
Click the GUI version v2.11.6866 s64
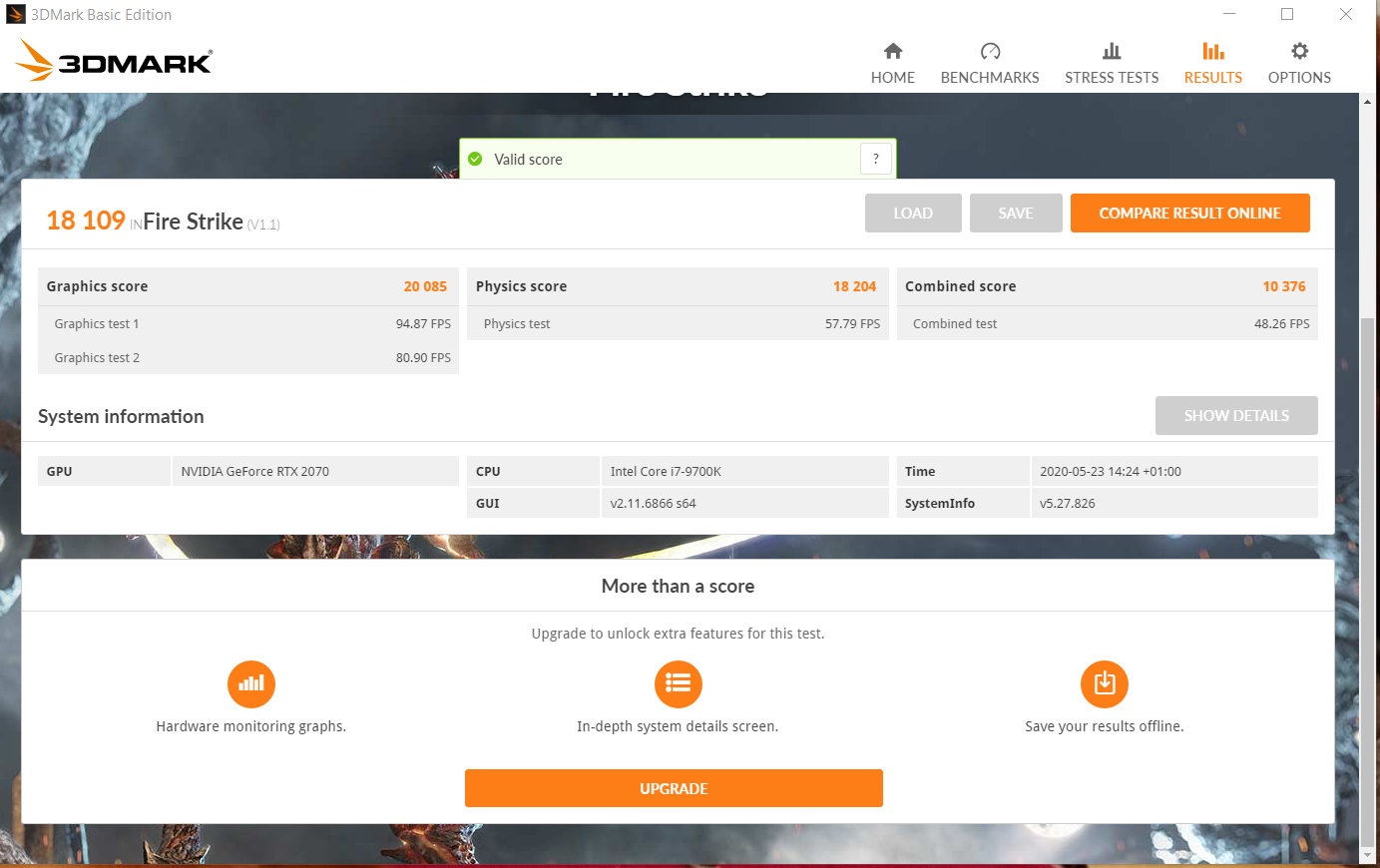click(x=745, y=503)
